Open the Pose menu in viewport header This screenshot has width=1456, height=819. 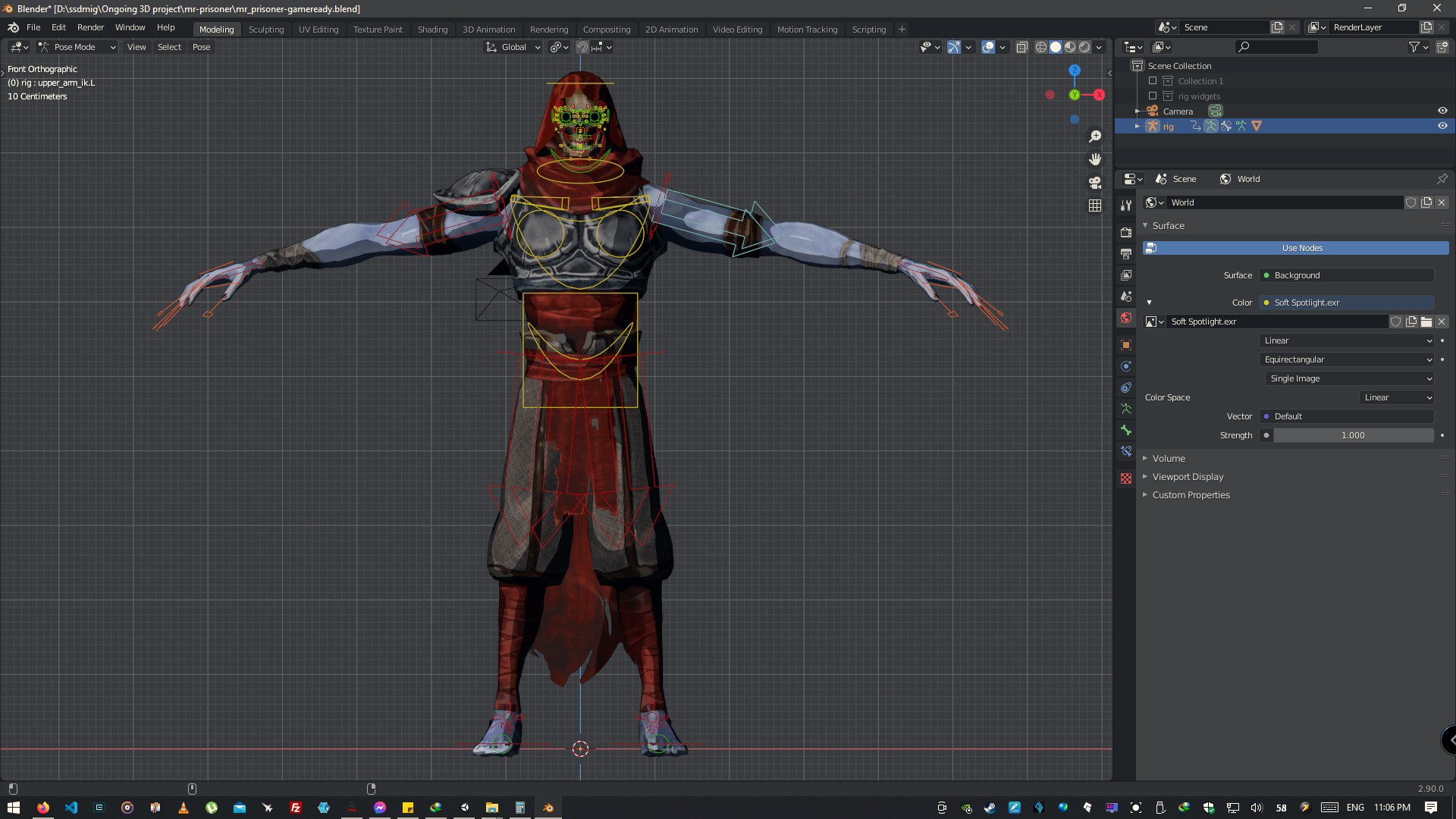click(201, 47)
